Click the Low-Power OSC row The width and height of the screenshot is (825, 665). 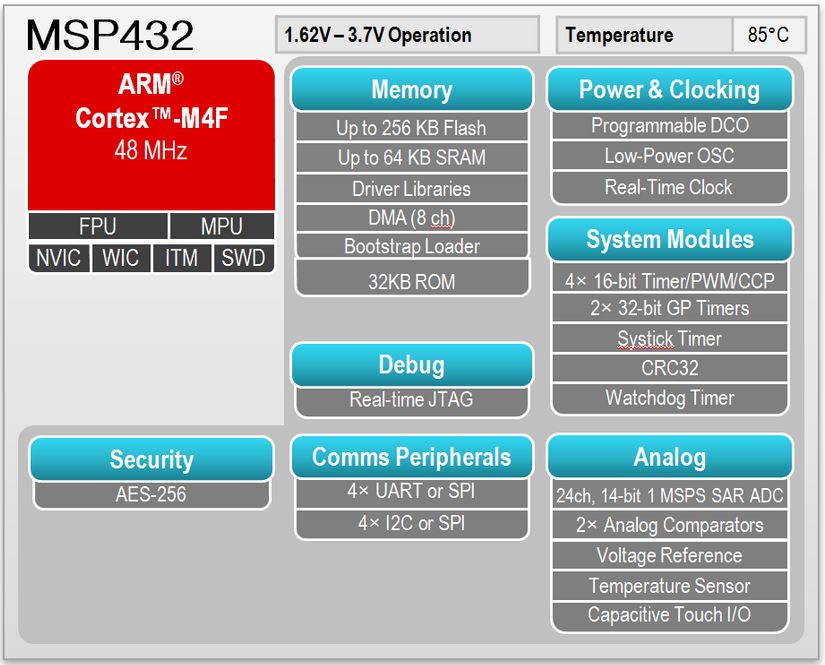670,156
